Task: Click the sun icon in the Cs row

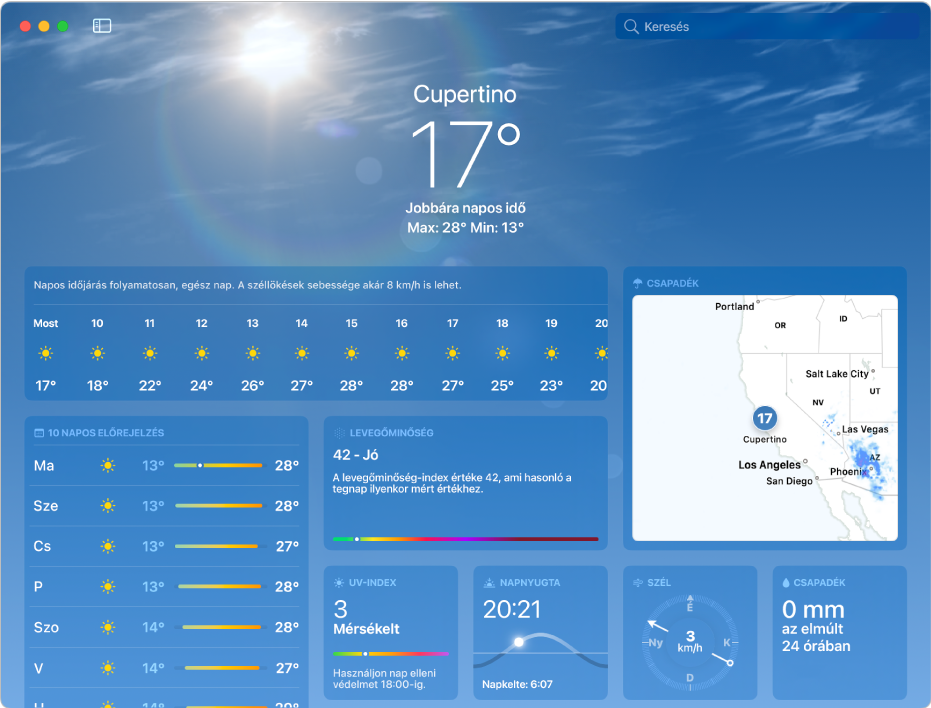Action: point(107,546)
